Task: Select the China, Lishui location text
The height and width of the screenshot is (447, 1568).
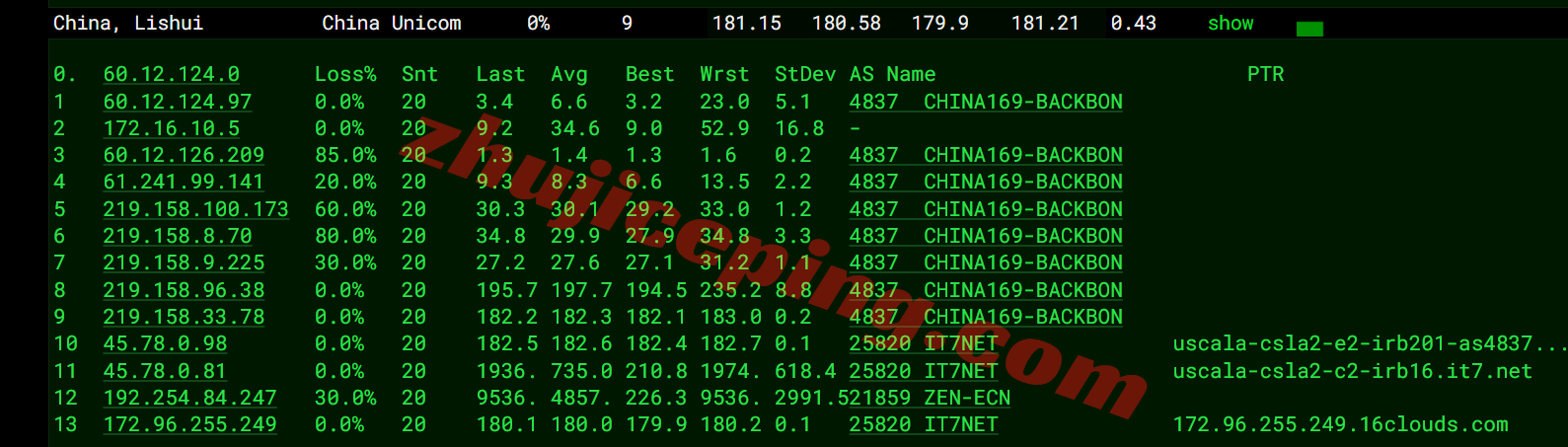Action: pos(128,23)
